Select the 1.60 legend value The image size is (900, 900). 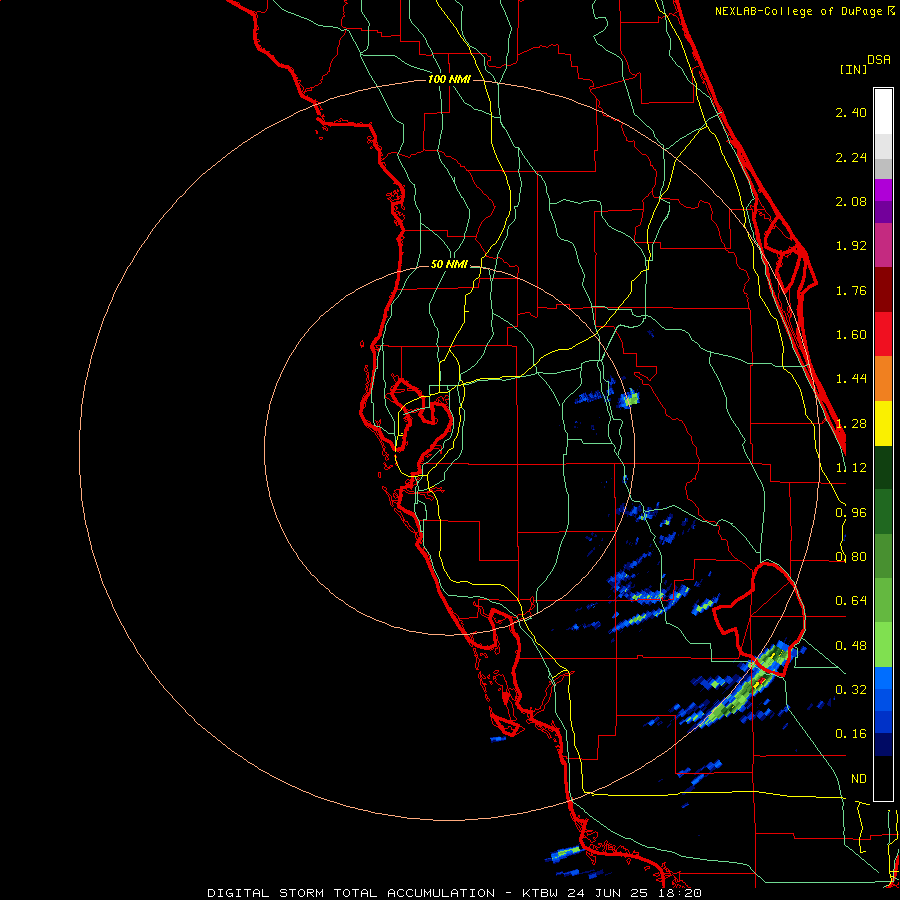point(851,335)
